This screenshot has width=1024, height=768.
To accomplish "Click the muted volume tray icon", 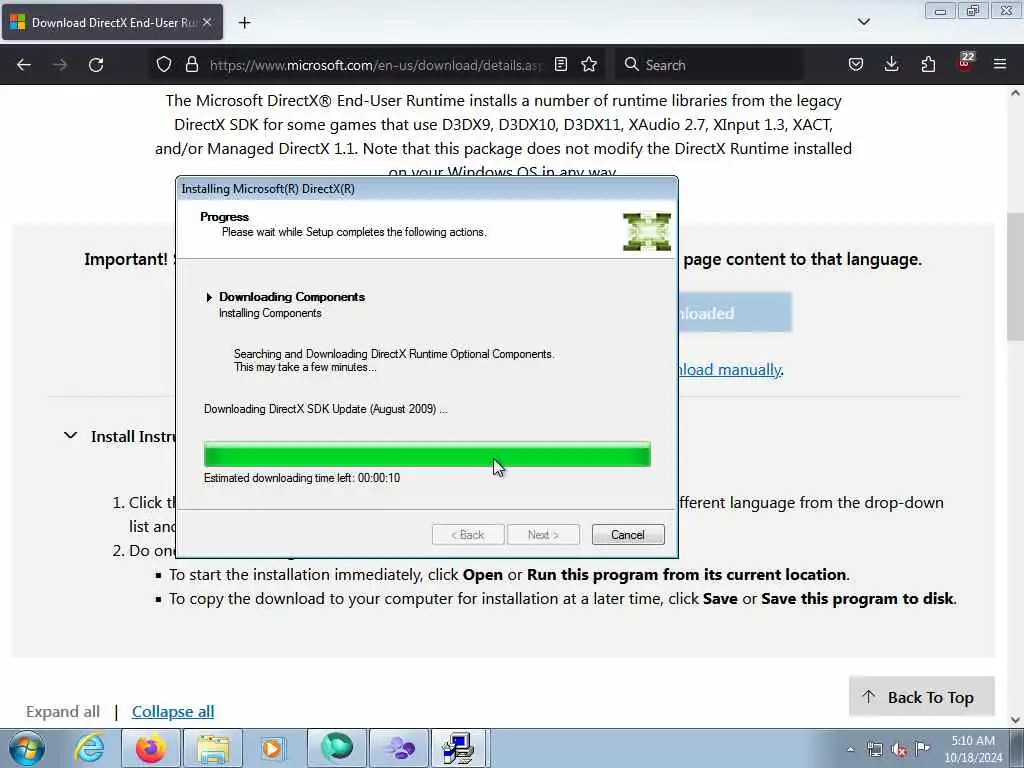I will click(899, 749).
